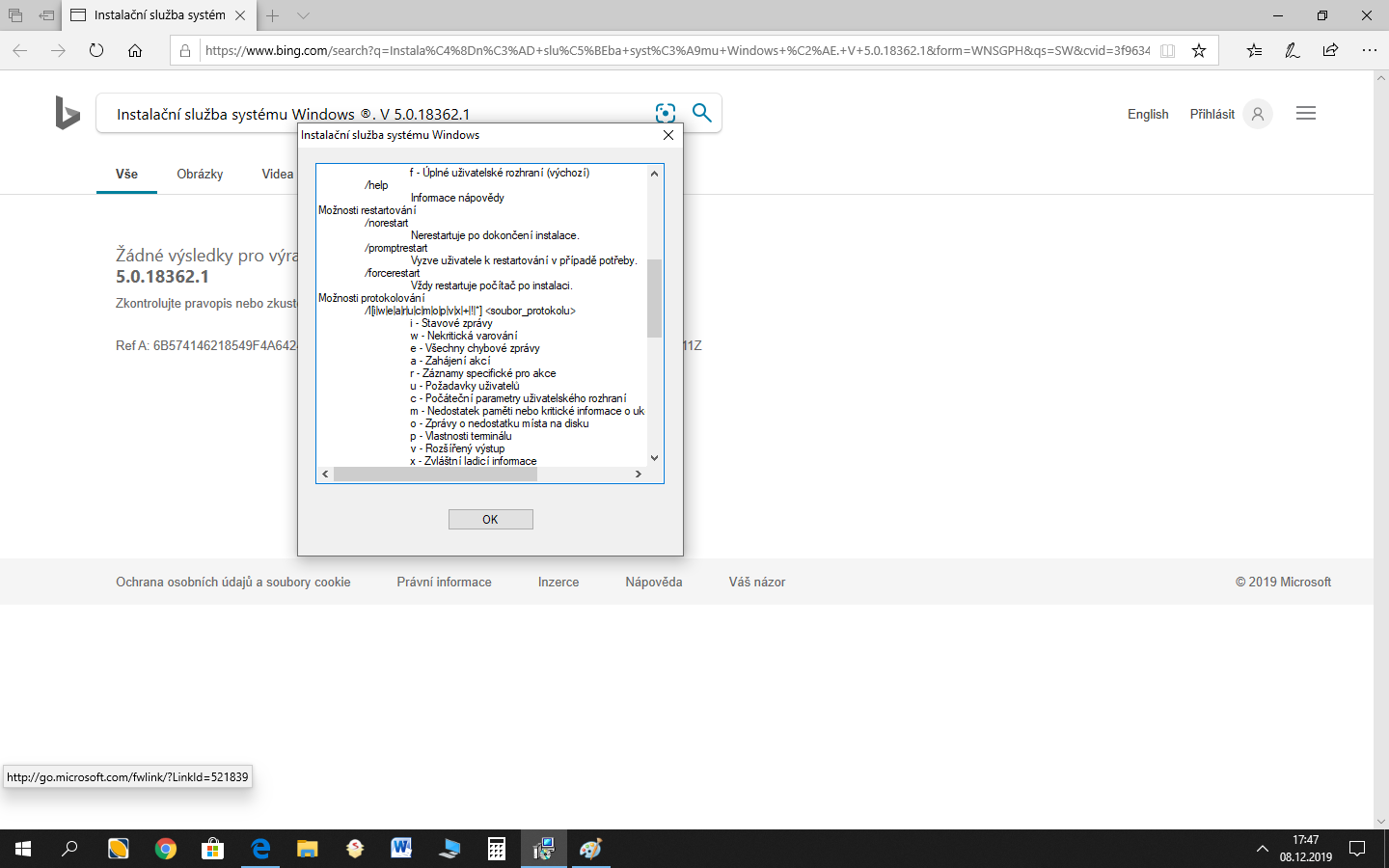Refresh the Bing page
The image size is (1389, 868).
coord(96,50)
